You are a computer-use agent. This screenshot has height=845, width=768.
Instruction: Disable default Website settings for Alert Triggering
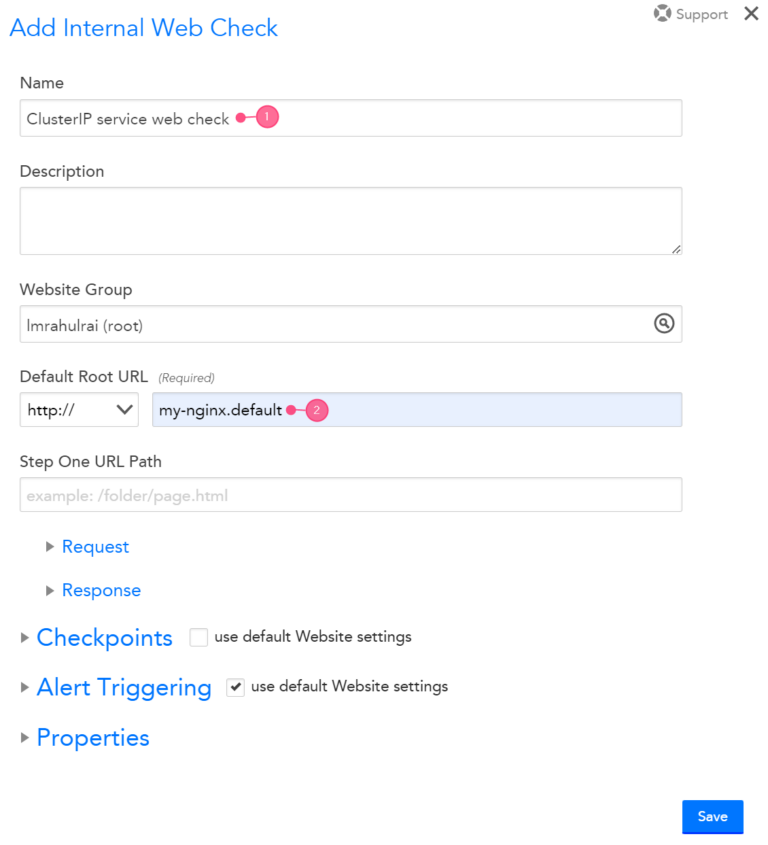pyautogui.click(x=235, y=687)
